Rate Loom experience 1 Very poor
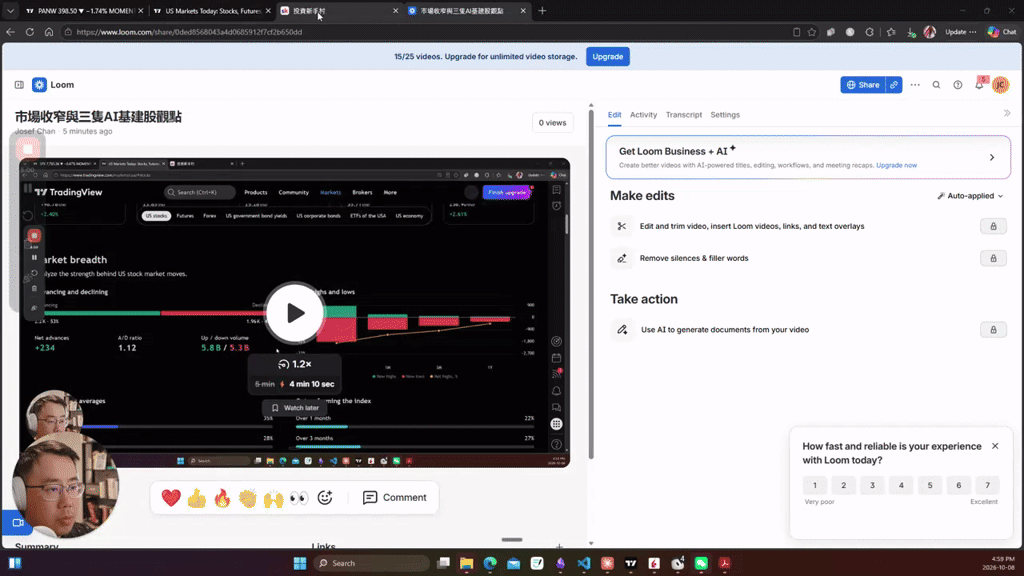This screenshot has width=1024, height=576. tap(814, 485)
